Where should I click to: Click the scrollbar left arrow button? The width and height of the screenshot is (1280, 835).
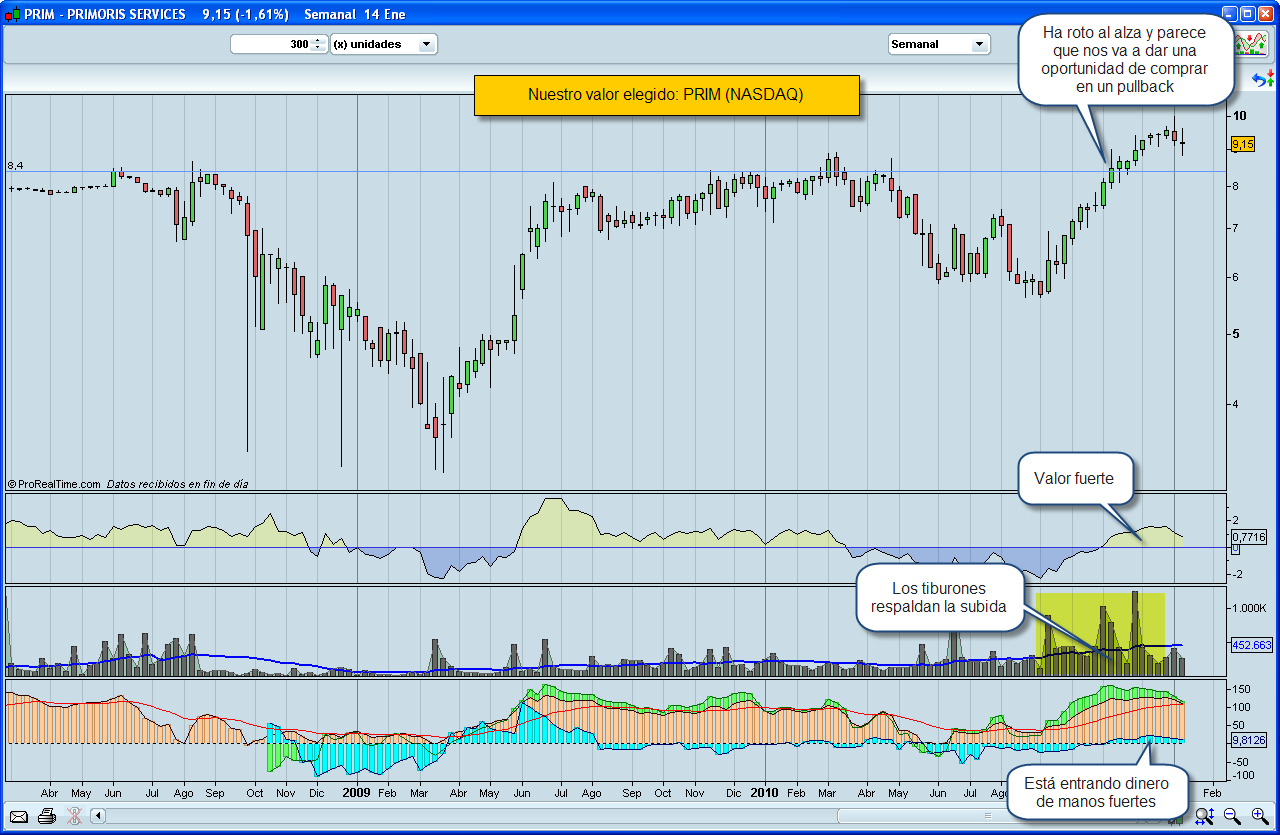tap(98, 816)
